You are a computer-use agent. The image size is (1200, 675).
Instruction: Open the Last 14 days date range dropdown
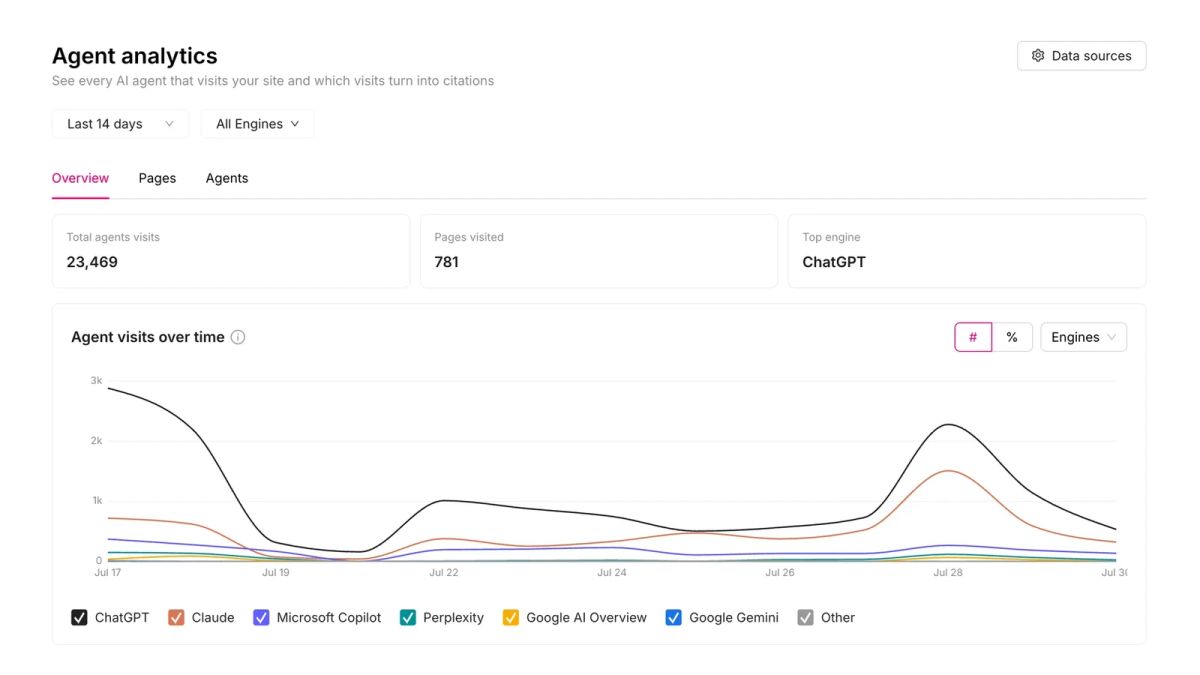point(120,124)
